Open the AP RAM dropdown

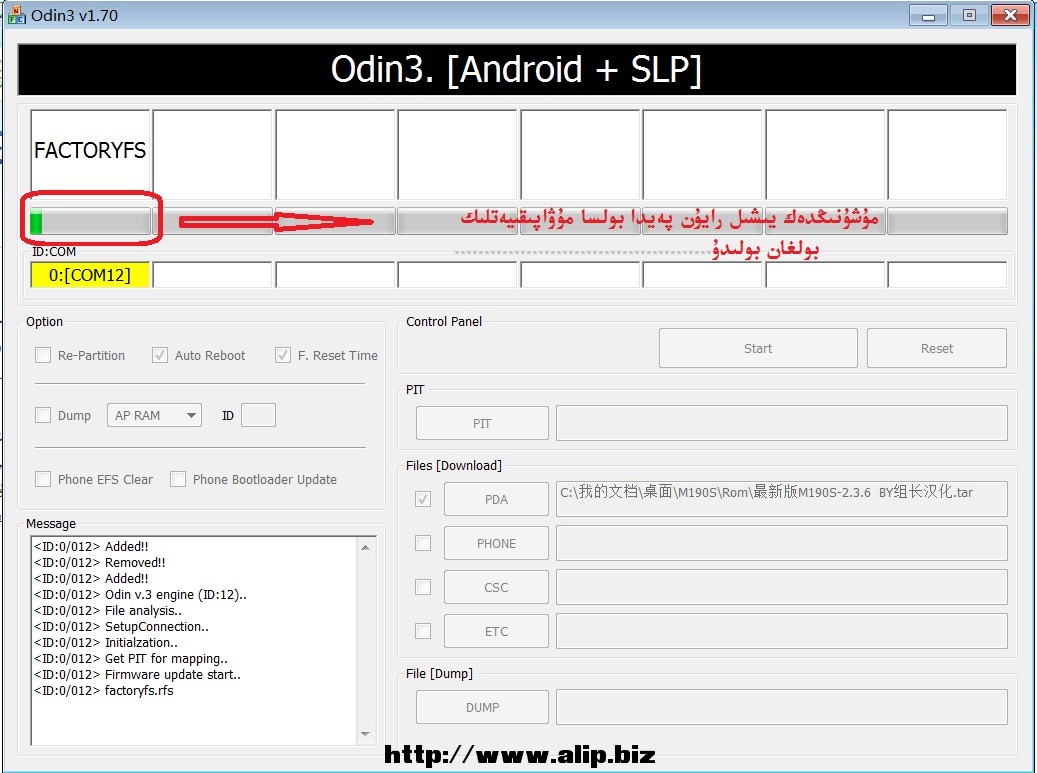click(154, 415)
